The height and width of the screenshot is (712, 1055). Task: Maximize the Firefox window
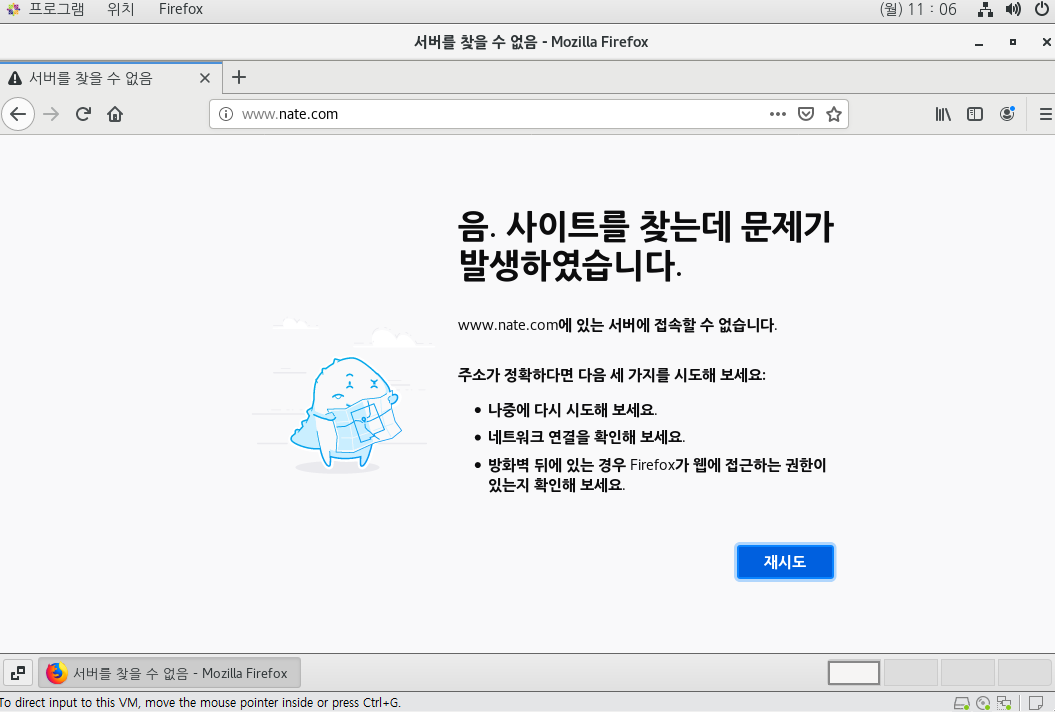click(x=1013, y=42)
